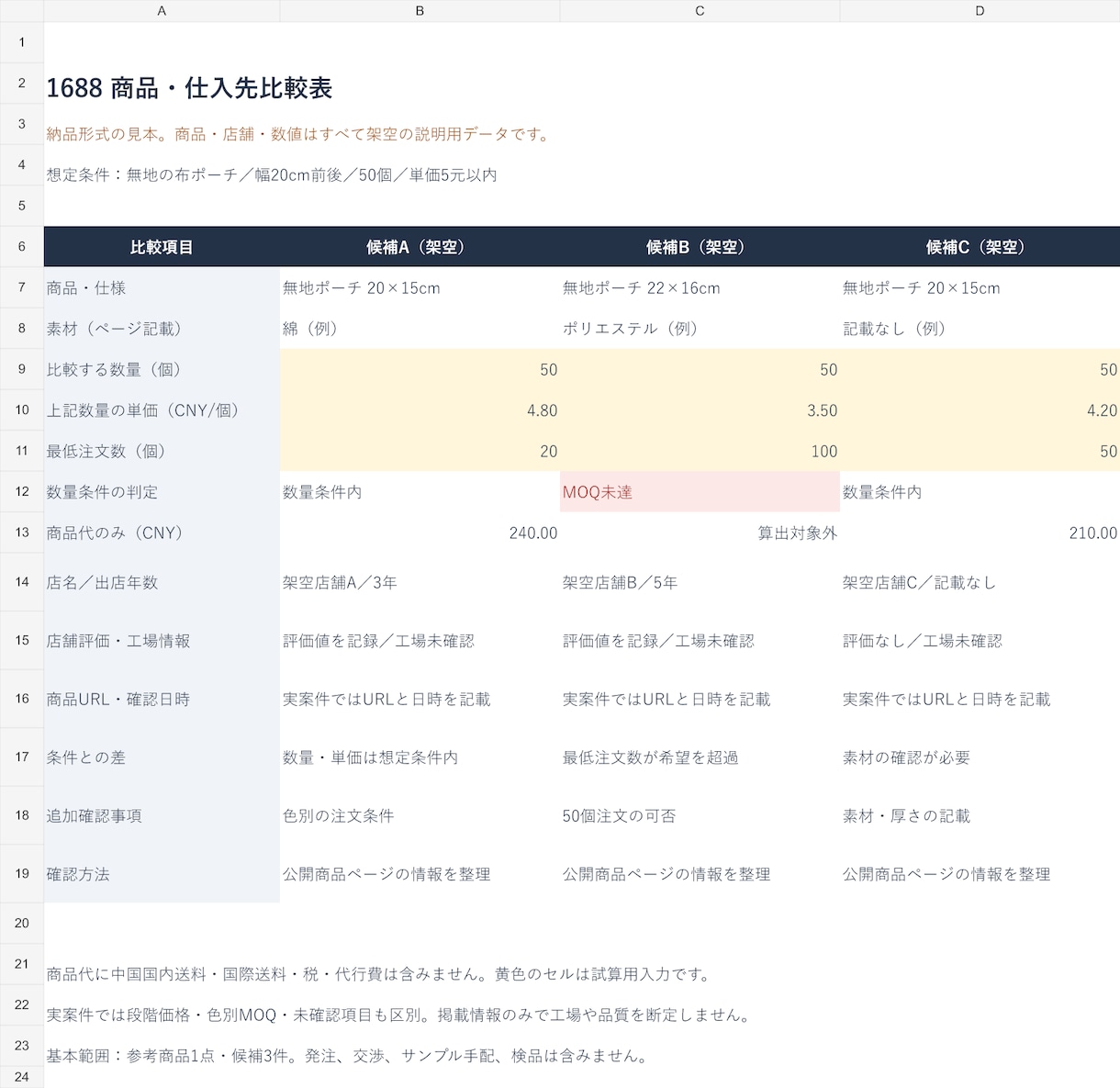
Task: Click cell '架空店舗C／記載なし'
Action: (x=980, y=582)
